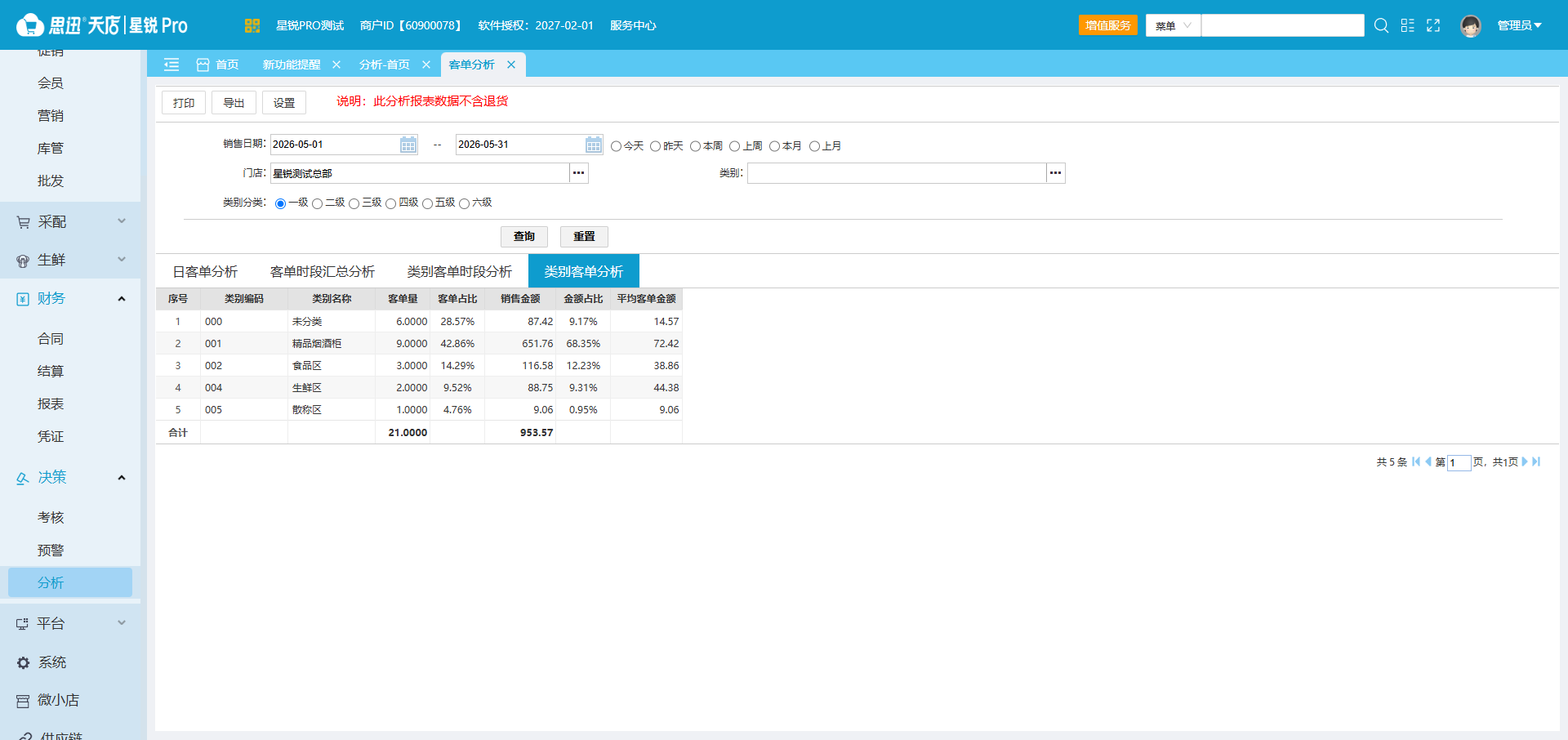Toggle fullscreen mode icon in header
The height and width of the screenshot is (740, 1568).
tap(1433, 25)
